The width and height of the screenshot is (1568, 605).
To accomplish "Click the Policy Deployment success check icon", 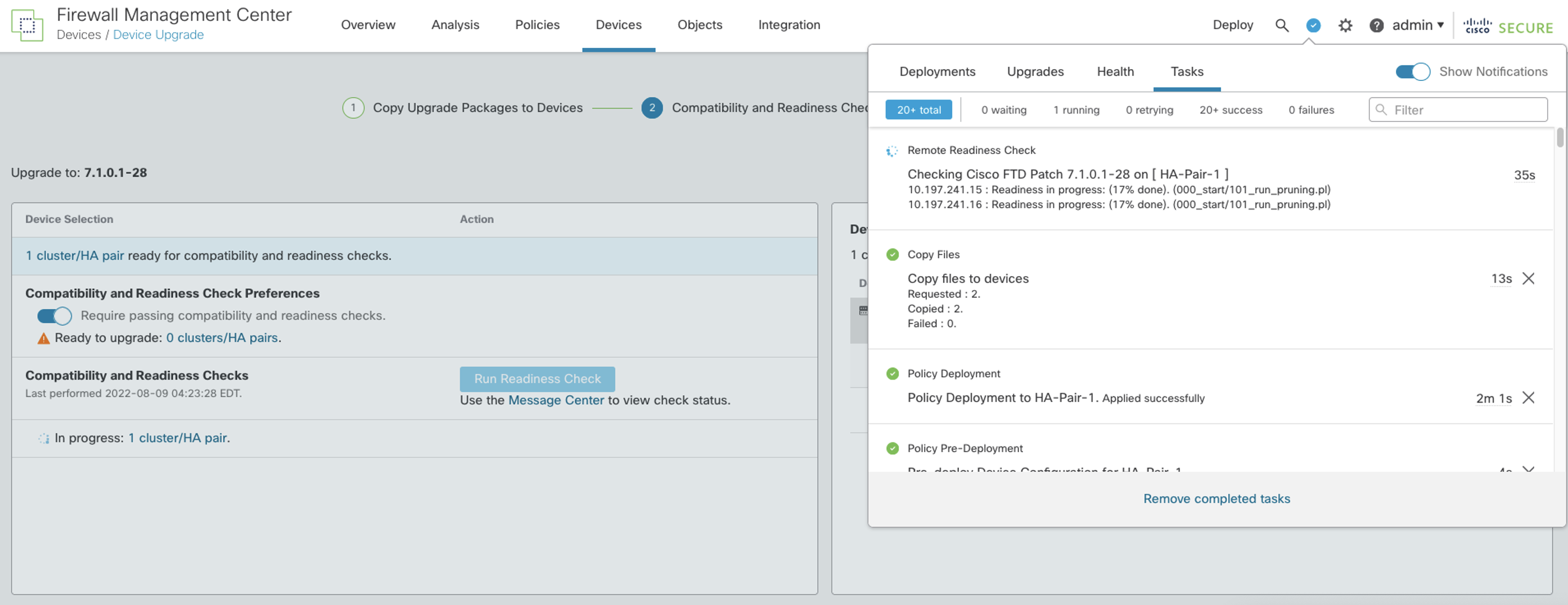I will 893,374.
